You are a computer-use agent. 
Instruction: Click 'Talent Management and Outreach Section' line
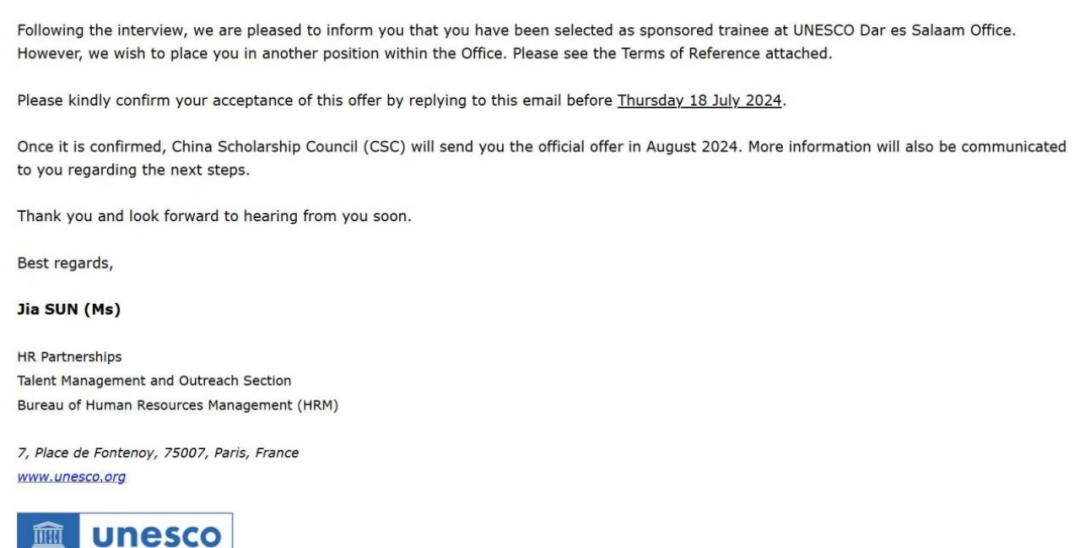pos(154,381)
